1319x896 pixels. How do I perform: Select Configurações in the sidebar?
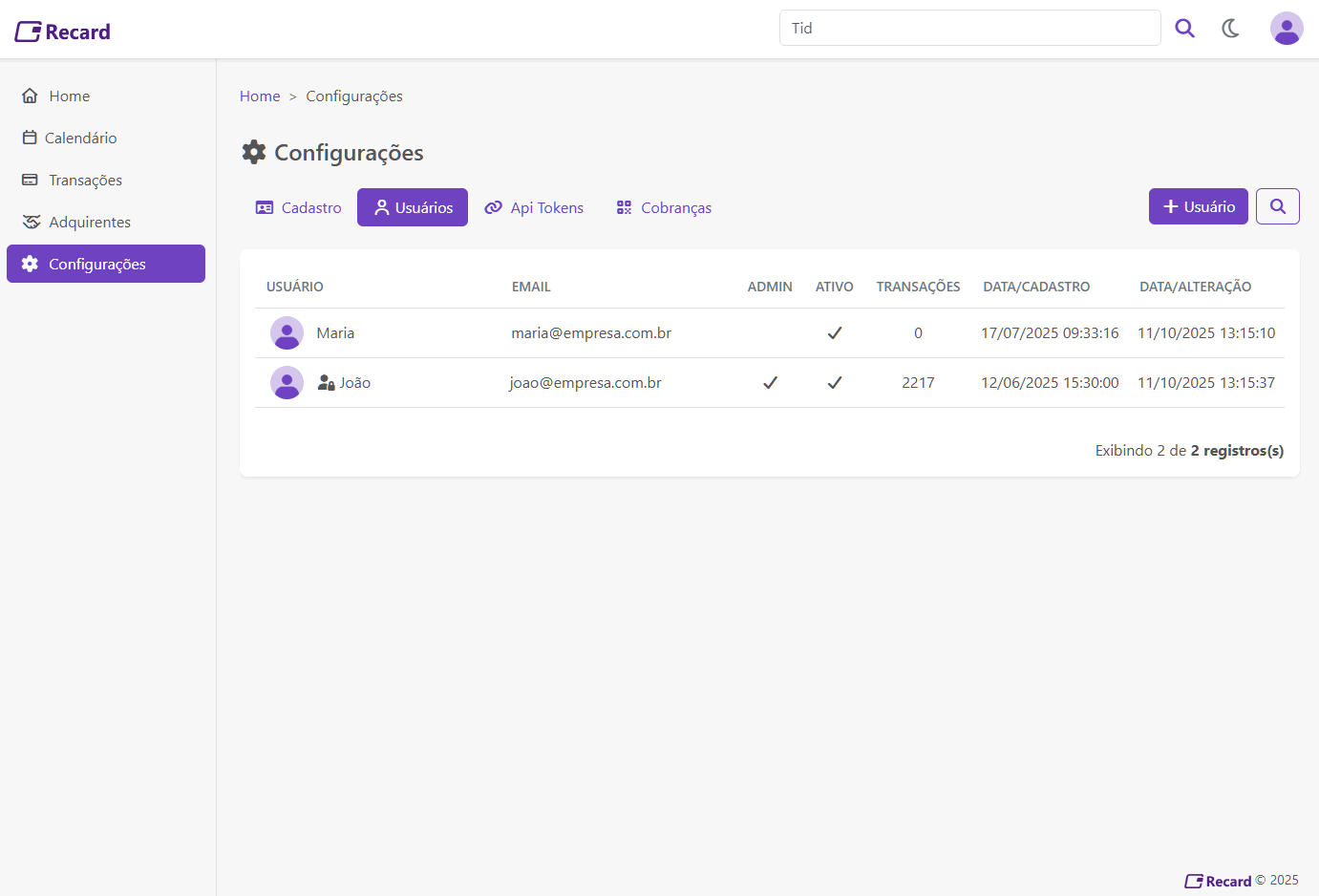pos(105,265)
